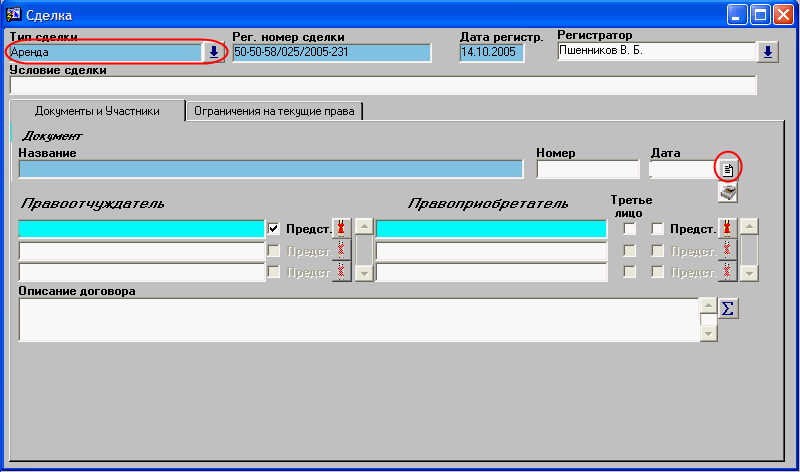Click the second Правоприобретатель field

click(491, 251)
